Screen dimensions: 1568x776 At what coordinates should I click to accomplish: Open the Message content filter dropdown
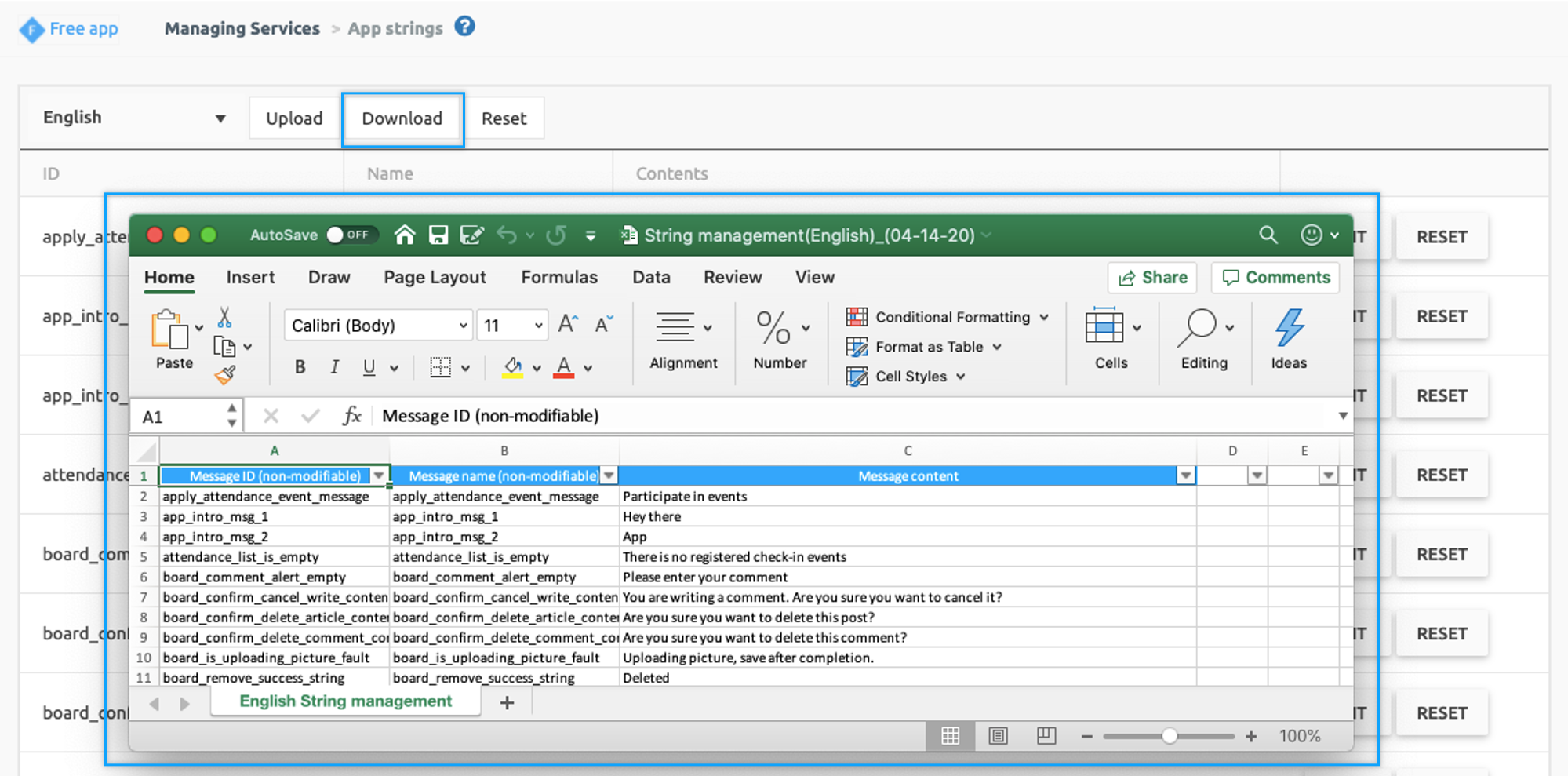(1185, 475)
